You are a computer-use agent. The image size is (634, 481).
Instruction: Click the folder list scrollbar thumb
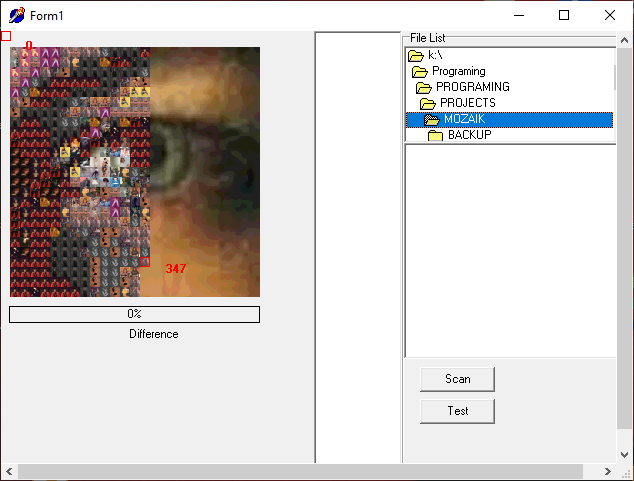point(615,77)
